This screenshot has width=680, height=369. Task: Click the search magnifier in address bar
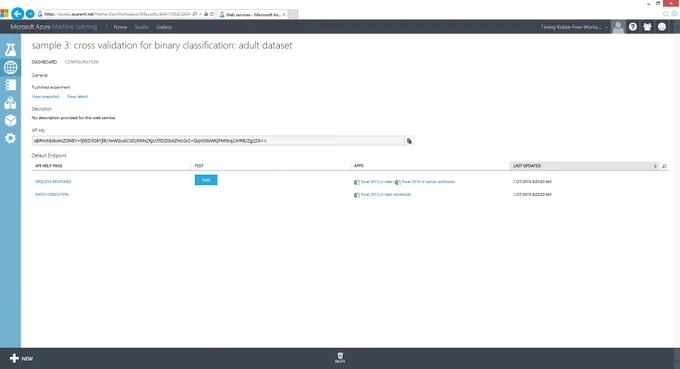(195, 14)
